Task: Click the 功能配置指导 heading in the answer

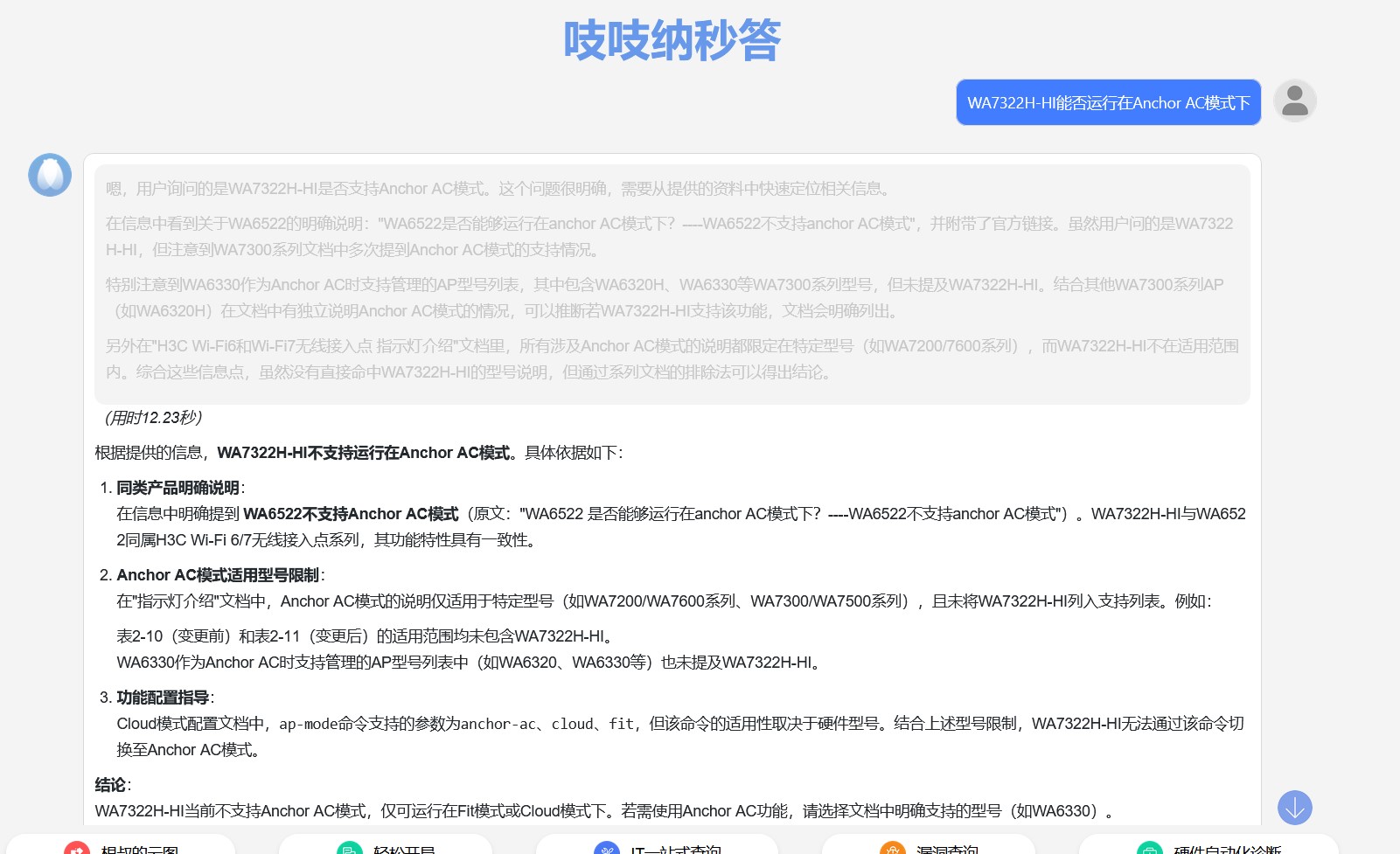Action: click(x=163, y=698)
